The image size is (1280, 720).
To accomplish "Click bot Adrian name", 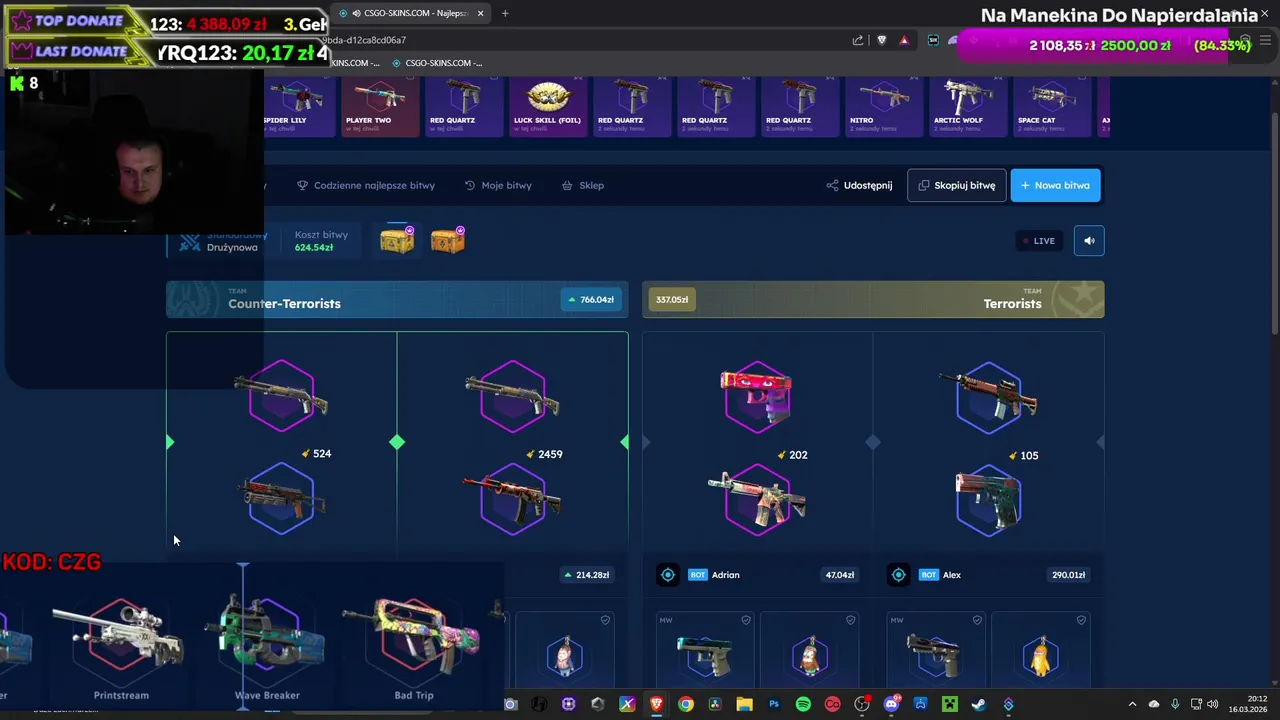I will tap(726, 575).
